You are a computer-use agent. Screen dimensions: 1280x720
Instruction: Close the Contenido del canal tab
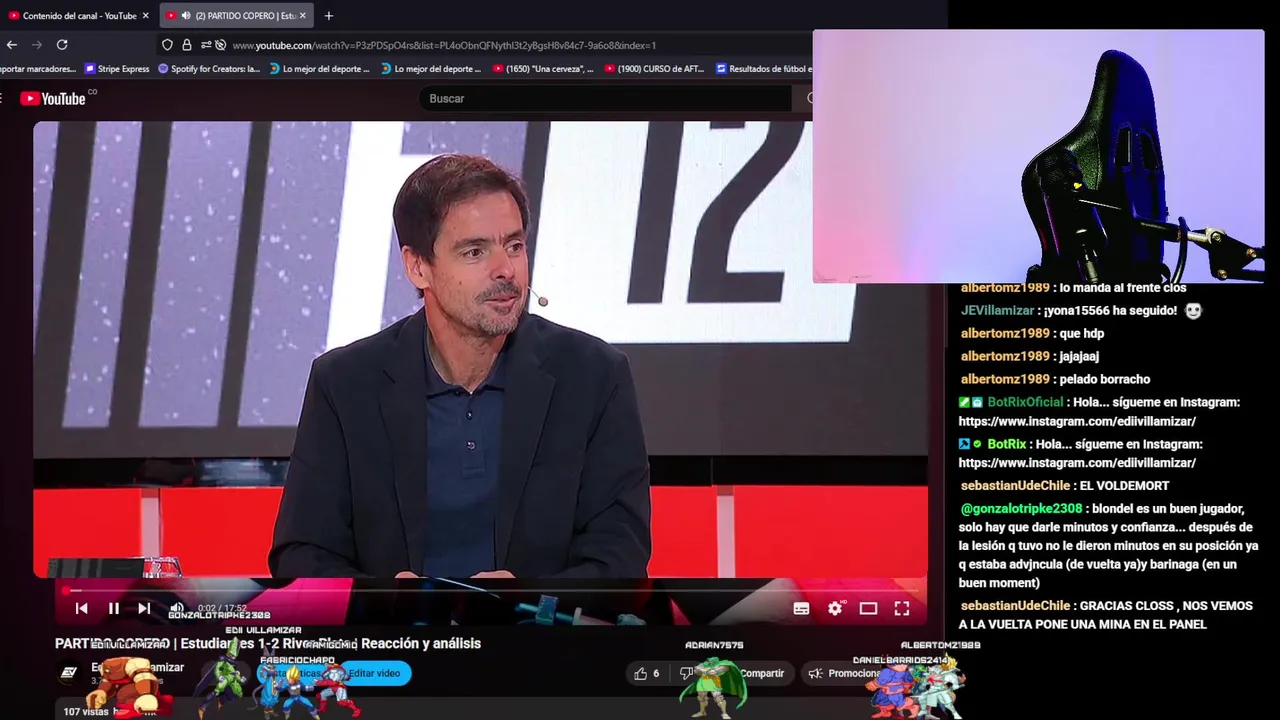pos(145,15)
